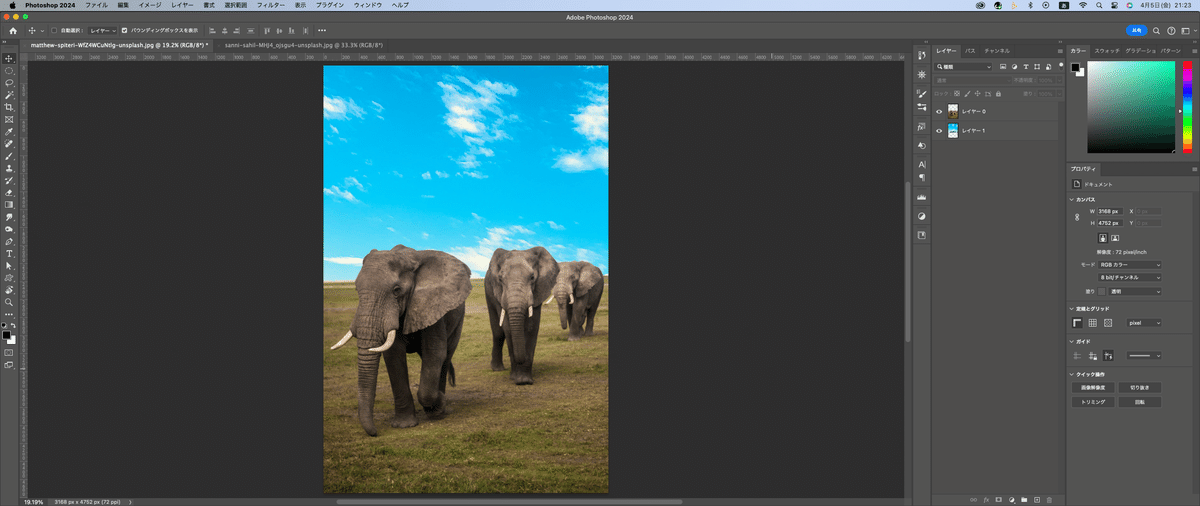This screenshot has width=1200, height=506.
Task: Click the add layer mask icon
Action: click(998, 498)
